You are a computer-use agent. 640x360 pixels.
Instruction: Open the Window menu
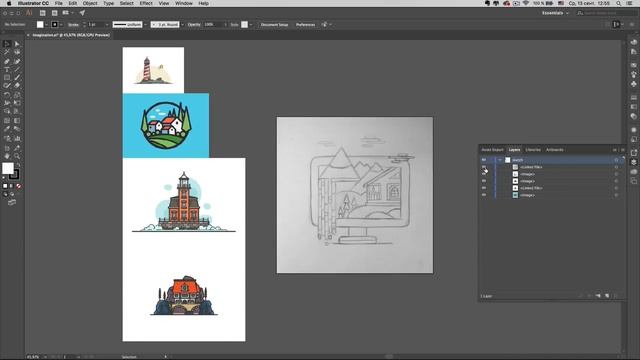pyautogui.click(x=184, y=3)
